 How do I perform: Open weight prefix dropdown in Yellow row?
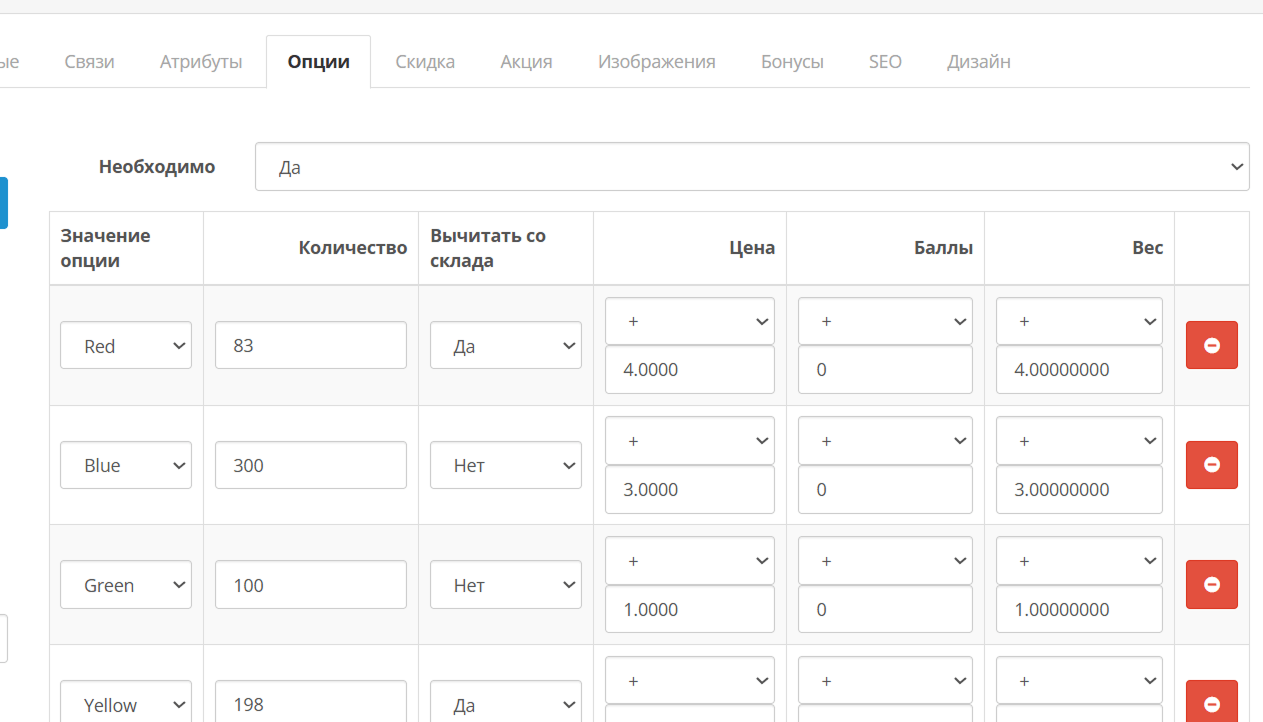(1079, 680)
